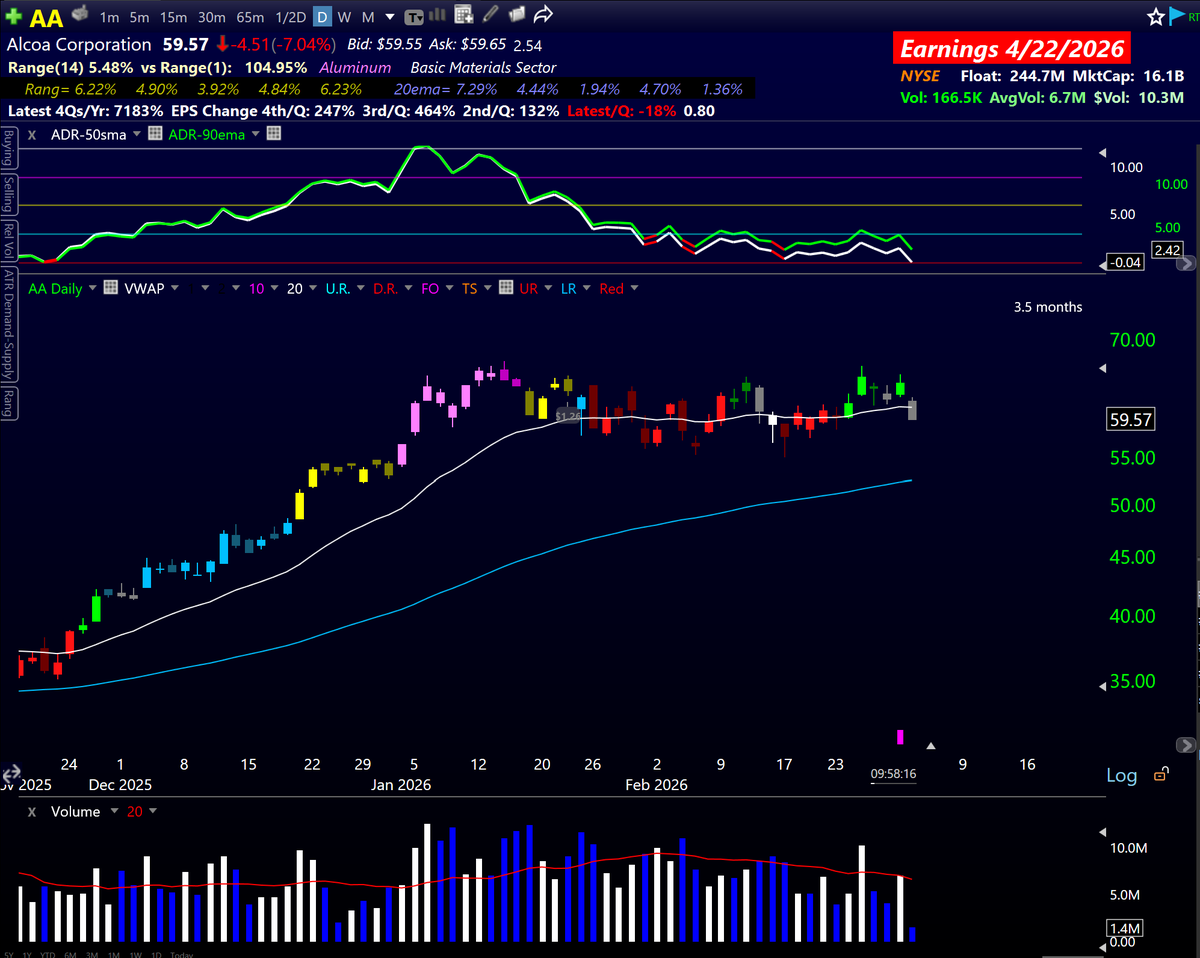This screenshot has height=958, width=1200.
Task: Open the Rang side tab
Action: [8, 403]
